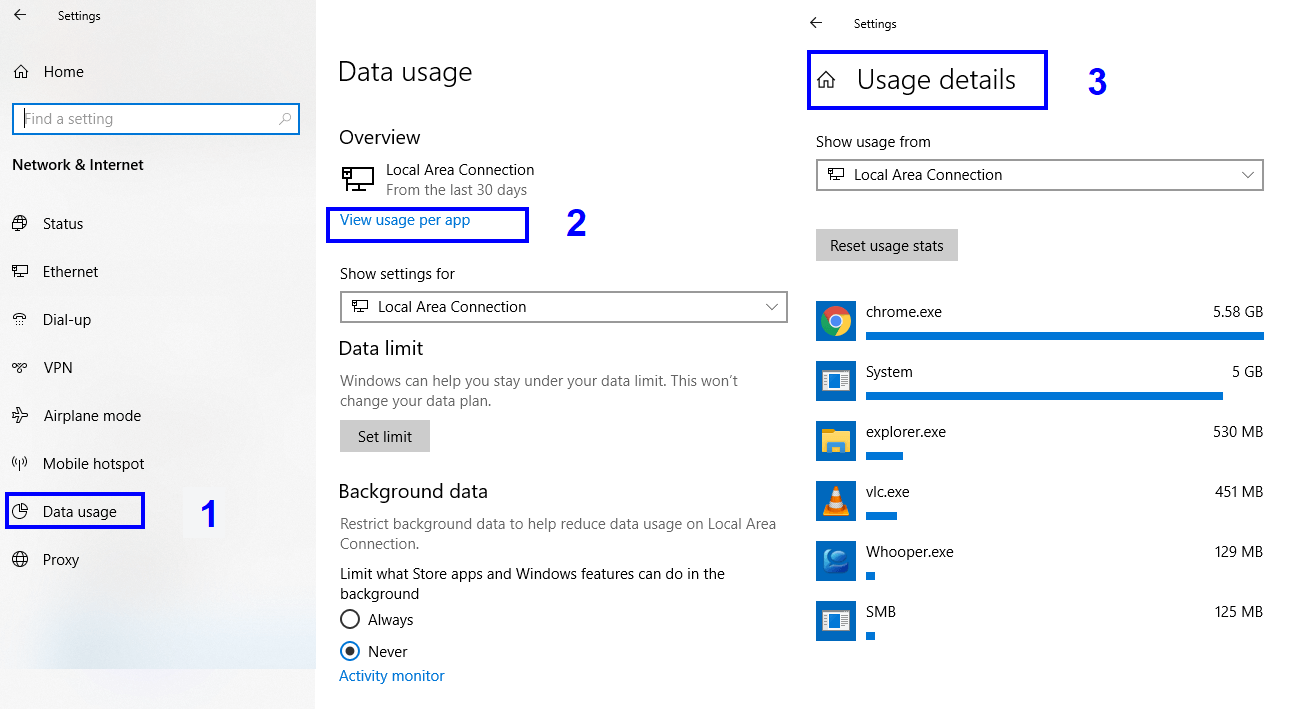
Task: Click the SMB app icon
Action: [836, 621]
